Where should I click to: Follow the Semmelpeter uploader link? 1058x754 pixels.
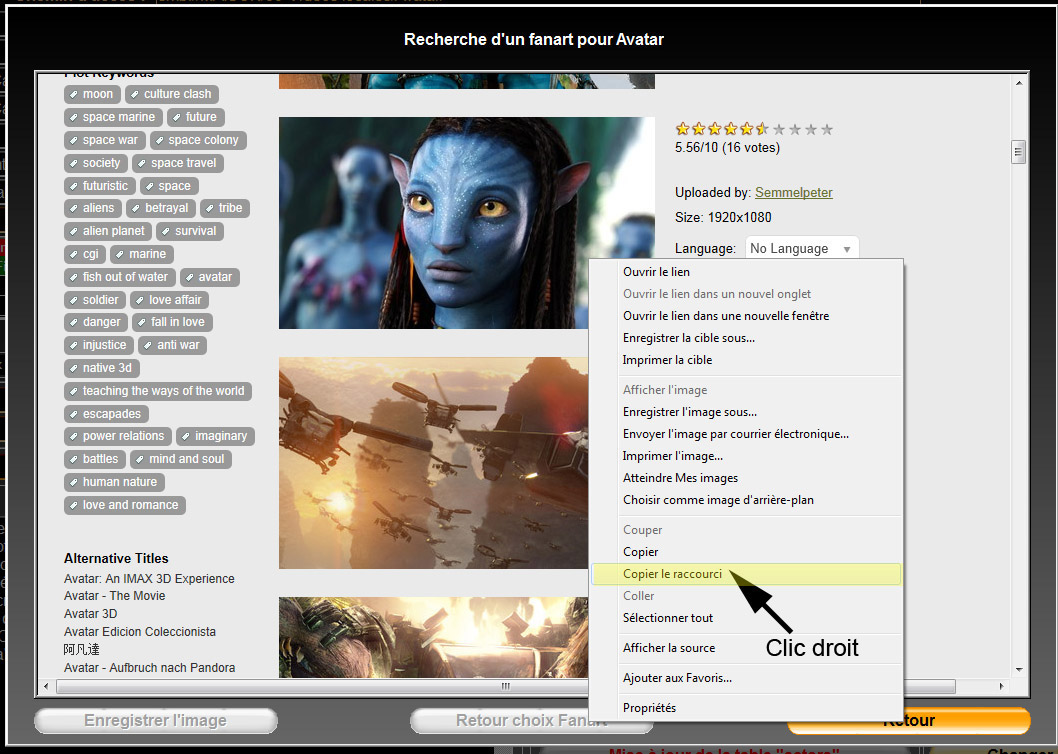[x=794, y=192]
